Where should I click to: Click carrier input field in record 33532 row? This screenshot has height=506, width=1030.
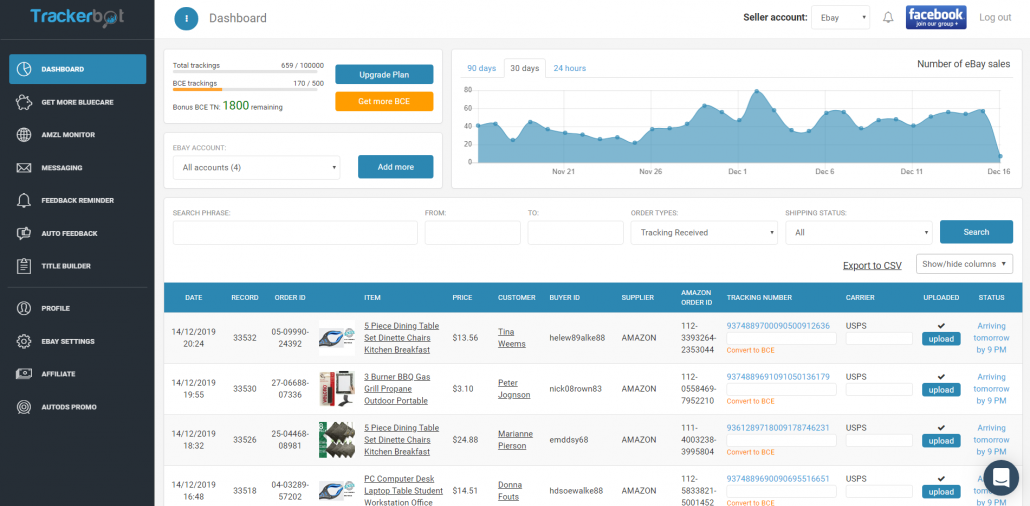tap(879, 338)
